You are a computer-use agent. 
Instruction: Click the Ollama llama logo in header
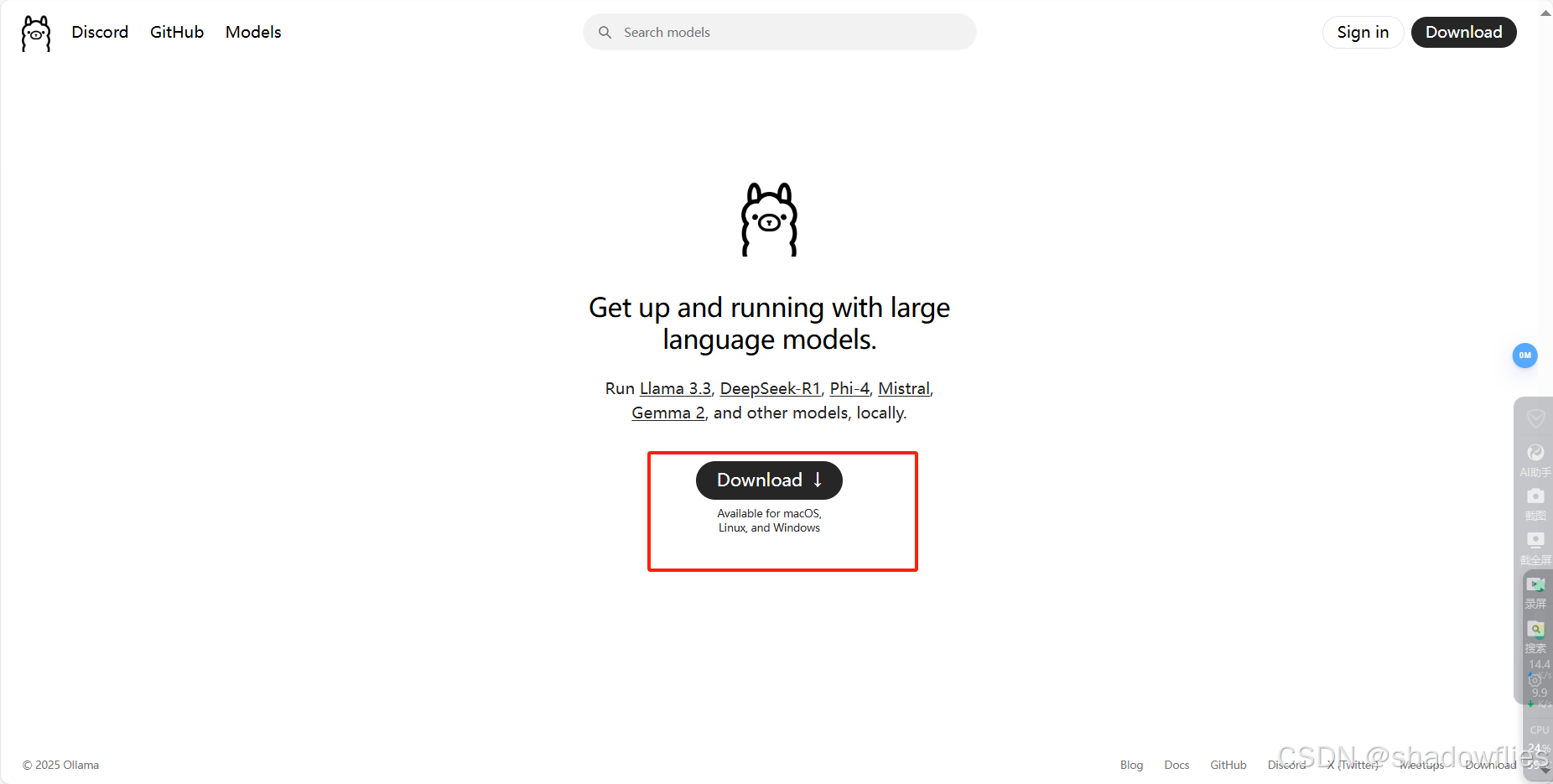point(36,33)
